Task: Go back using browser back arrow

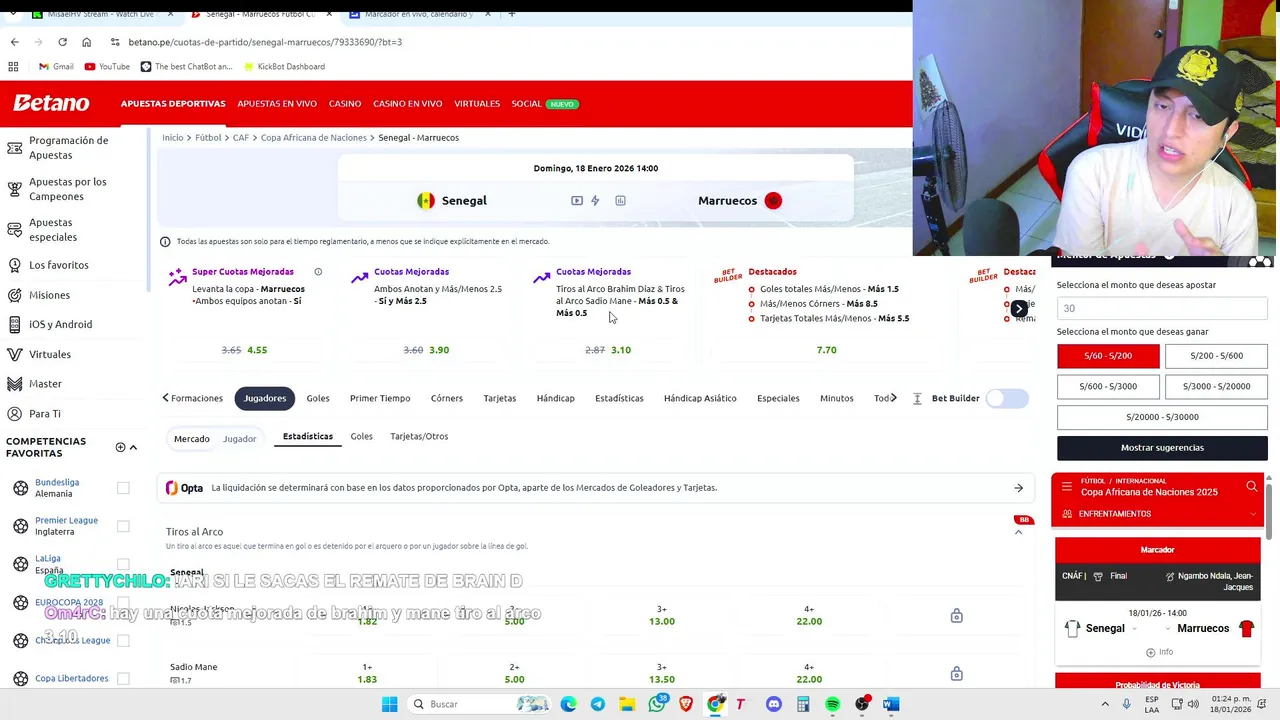Action: pos(14,42)
